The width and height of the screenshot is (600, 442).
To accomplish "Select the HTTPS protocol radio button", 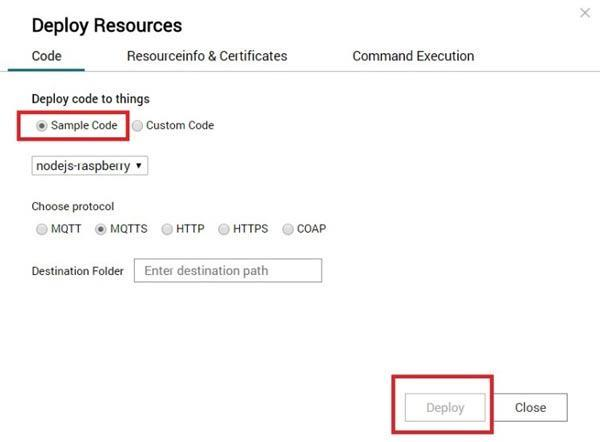I will [224, 229].
